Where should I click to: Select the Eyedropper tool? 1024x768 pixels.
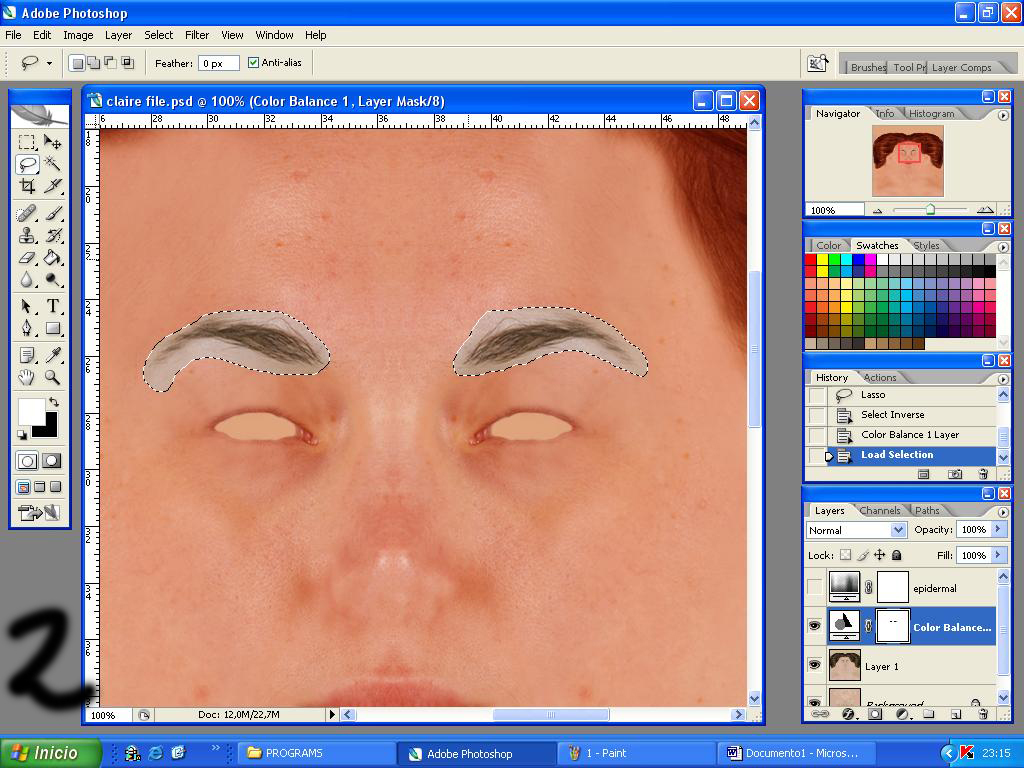pyautogui.click(x=52, y=355)
